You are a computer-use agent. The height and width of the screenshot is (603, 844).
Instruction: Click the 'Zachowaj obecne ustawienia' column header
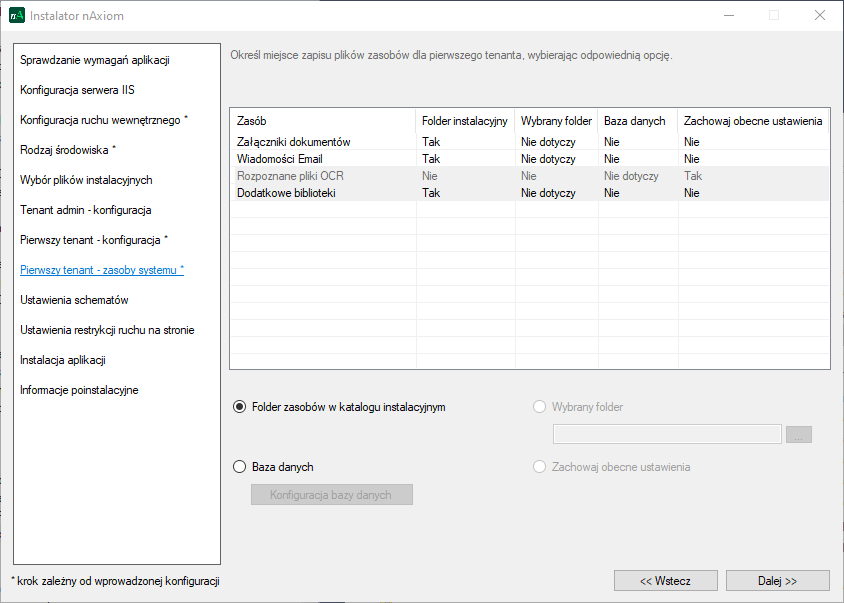pyautogui.click(x=753, y=121)
